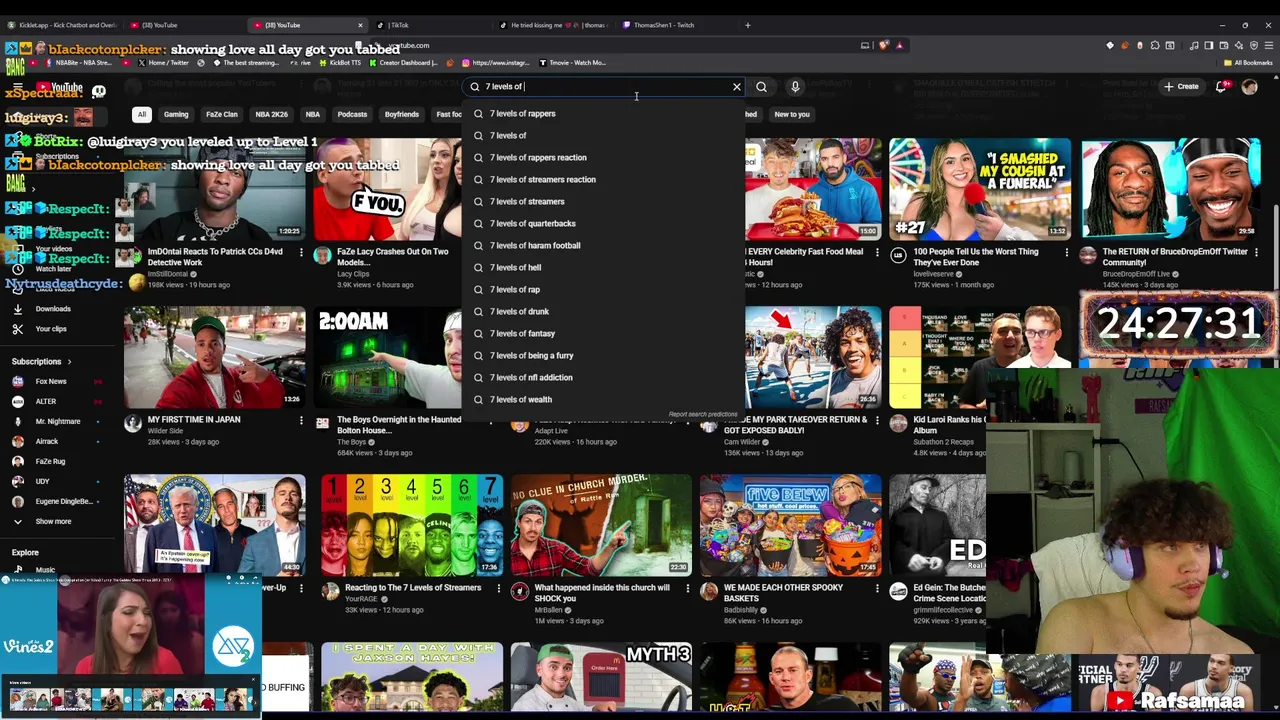This screenshot has width=1280, height=720.
Task: Click the Create button
Action: (1180, 87)
